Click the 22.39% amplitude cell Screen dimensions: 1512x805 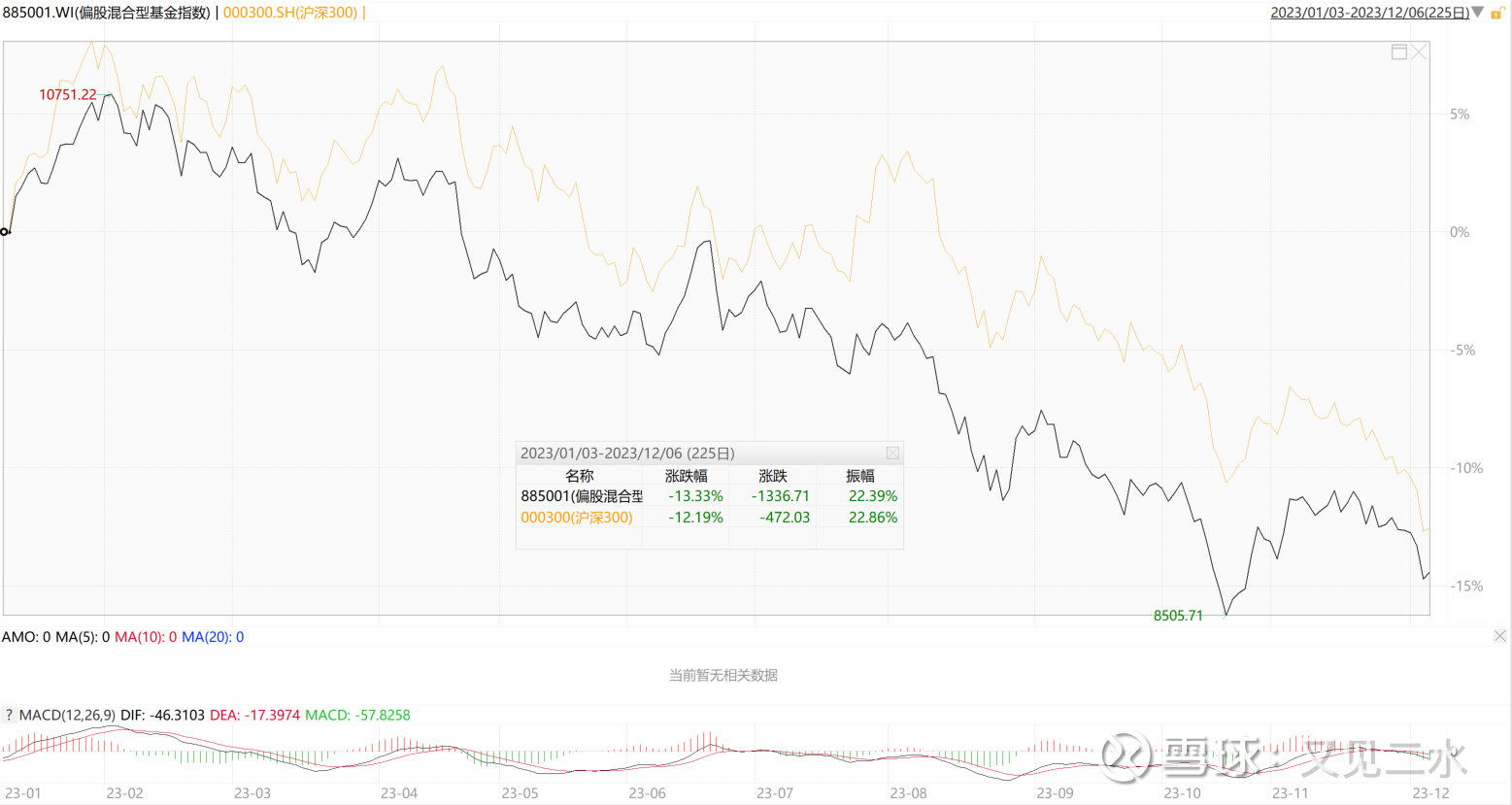(x=873, y=496)
